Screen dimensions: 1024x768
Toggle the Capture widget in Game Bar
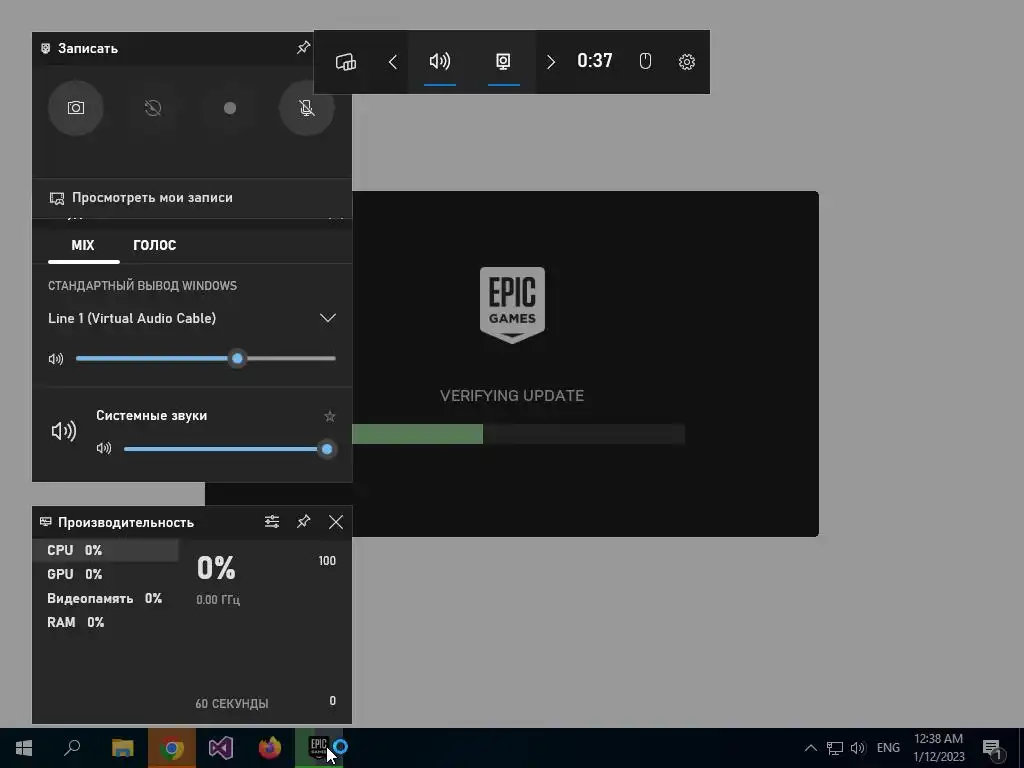pos(503,62)
